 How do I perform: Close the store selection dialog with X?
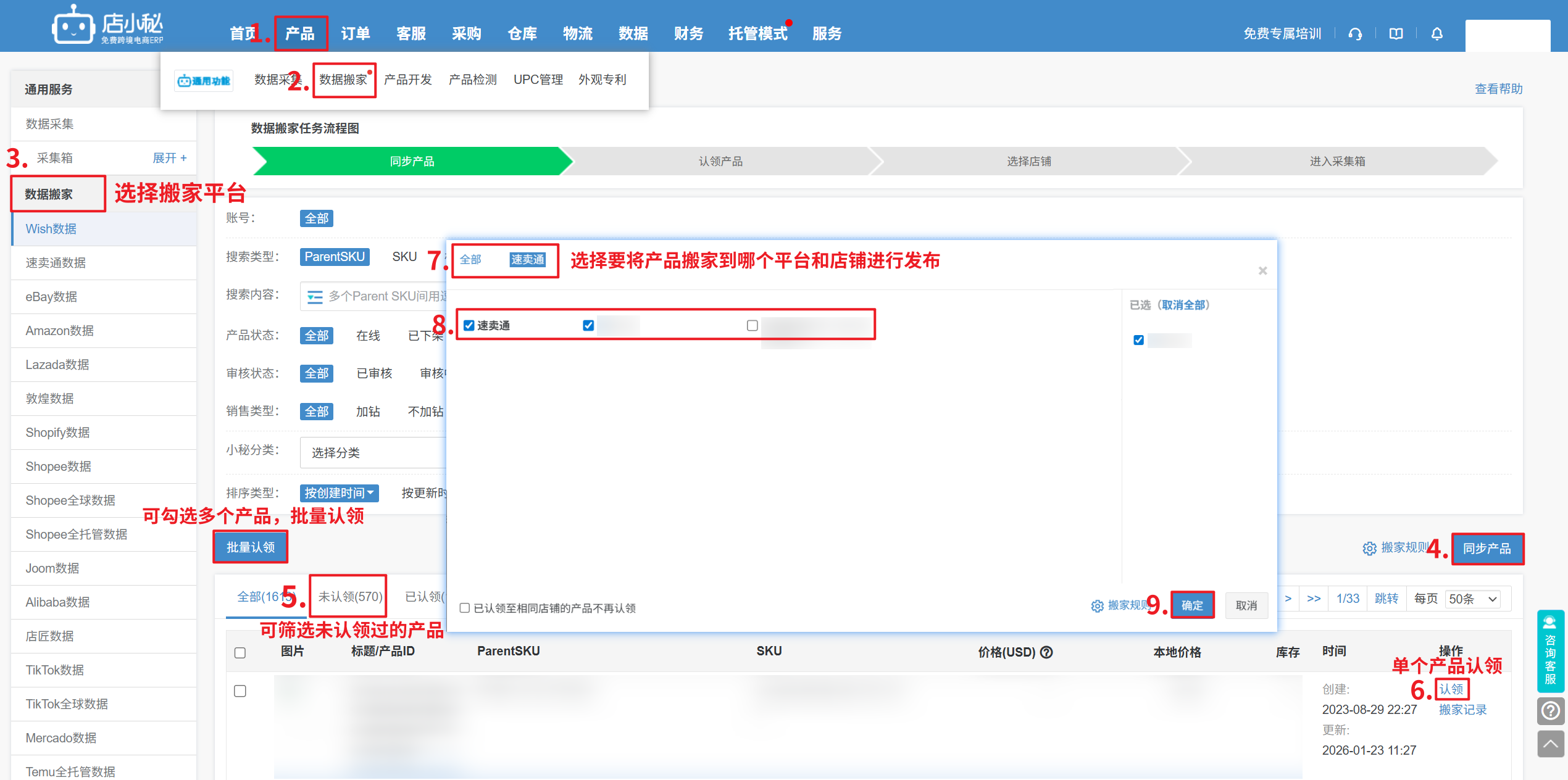[1262, 271]
